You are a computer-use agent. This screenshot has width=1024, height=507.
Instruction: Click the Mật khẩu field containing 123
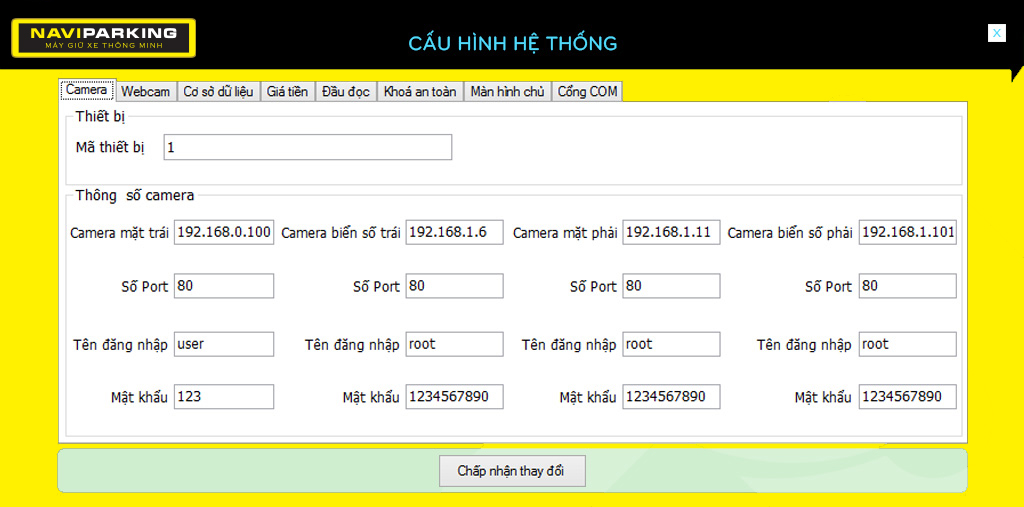[224, 397]
